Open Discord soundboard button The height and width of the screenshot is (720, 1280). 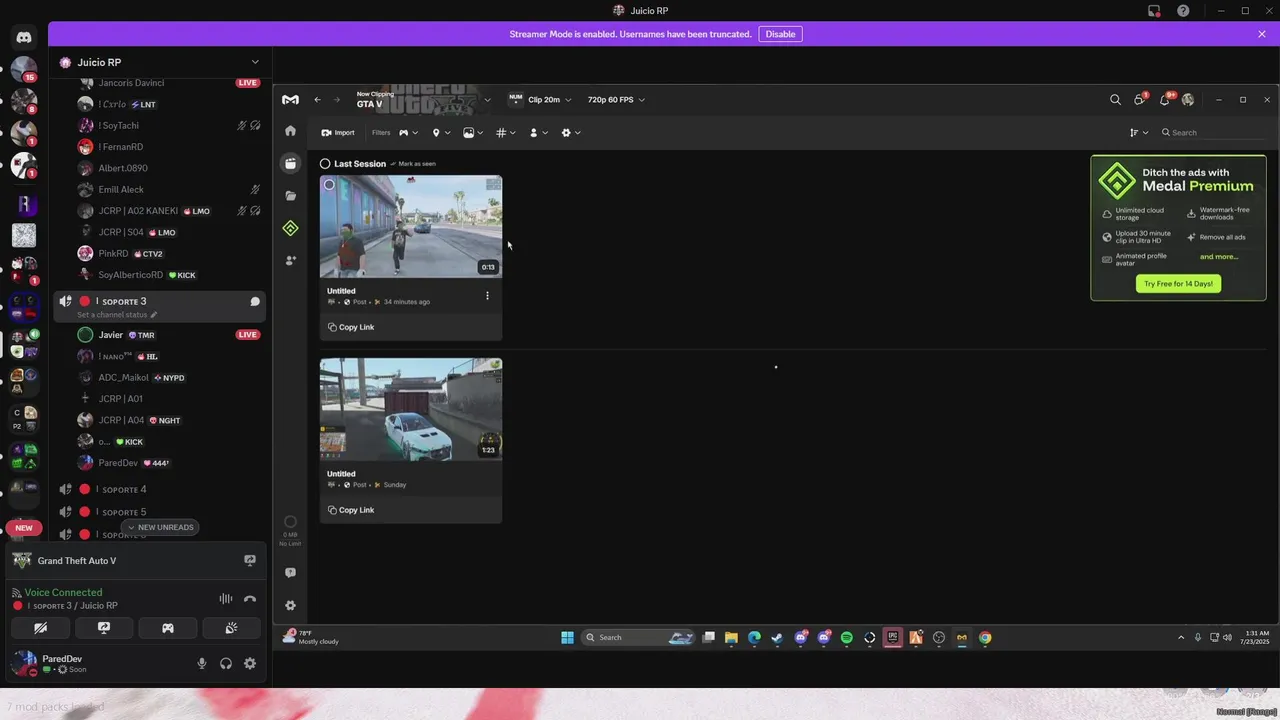coord(231,628)
